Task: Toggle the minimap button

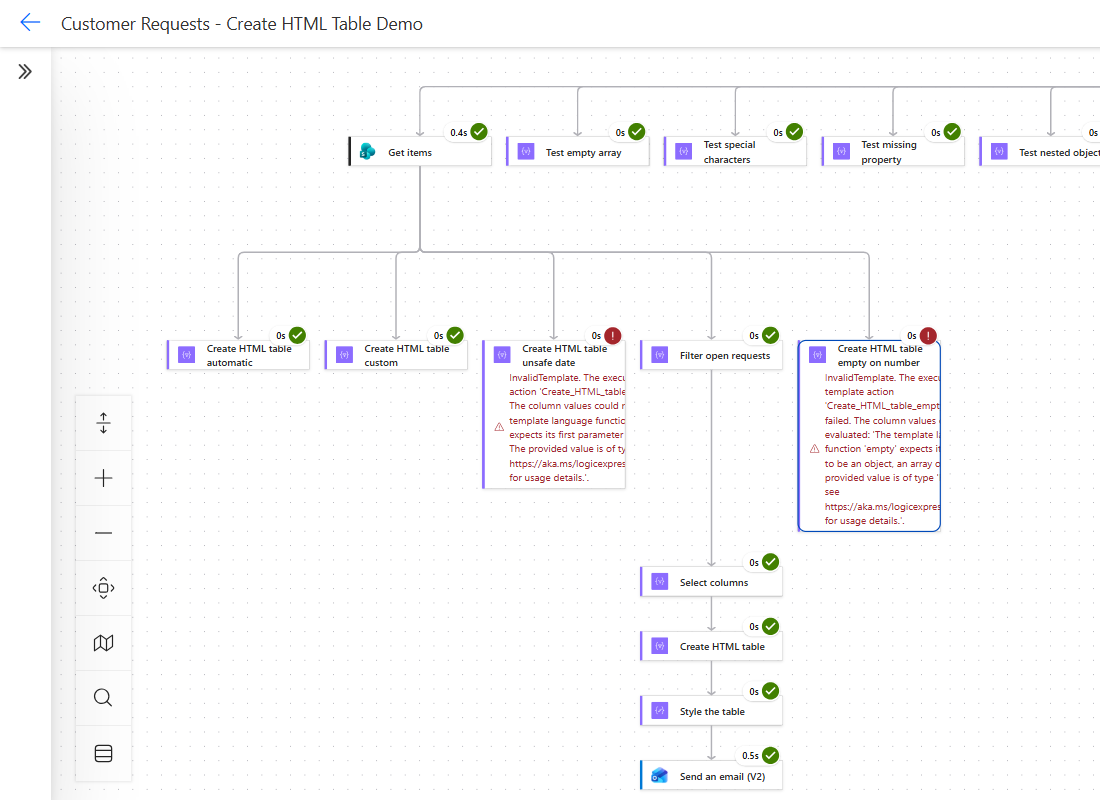Action: coord(103,643)
